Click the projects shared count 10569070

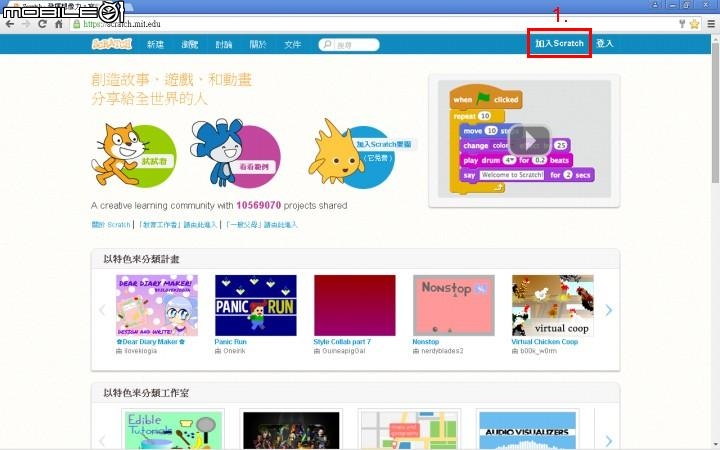tap(259, 205)
